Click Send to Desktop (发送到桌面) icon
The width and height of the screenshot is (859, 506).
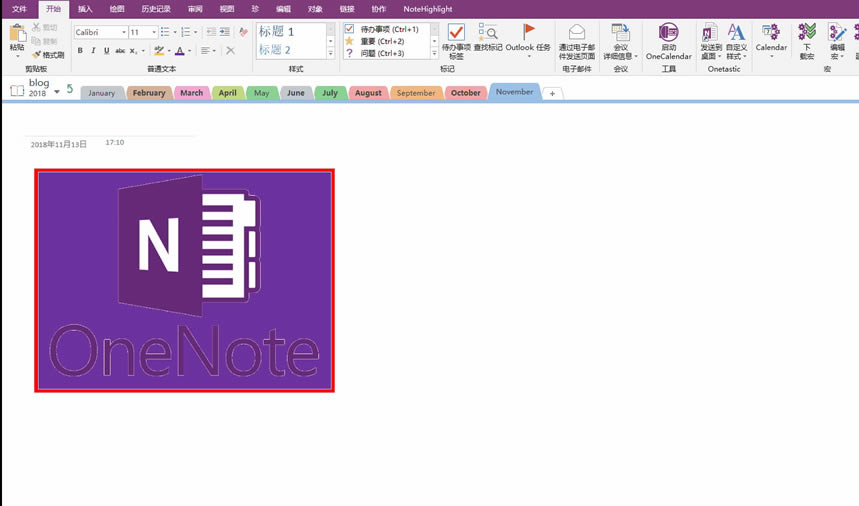click(x=710, y=32)
